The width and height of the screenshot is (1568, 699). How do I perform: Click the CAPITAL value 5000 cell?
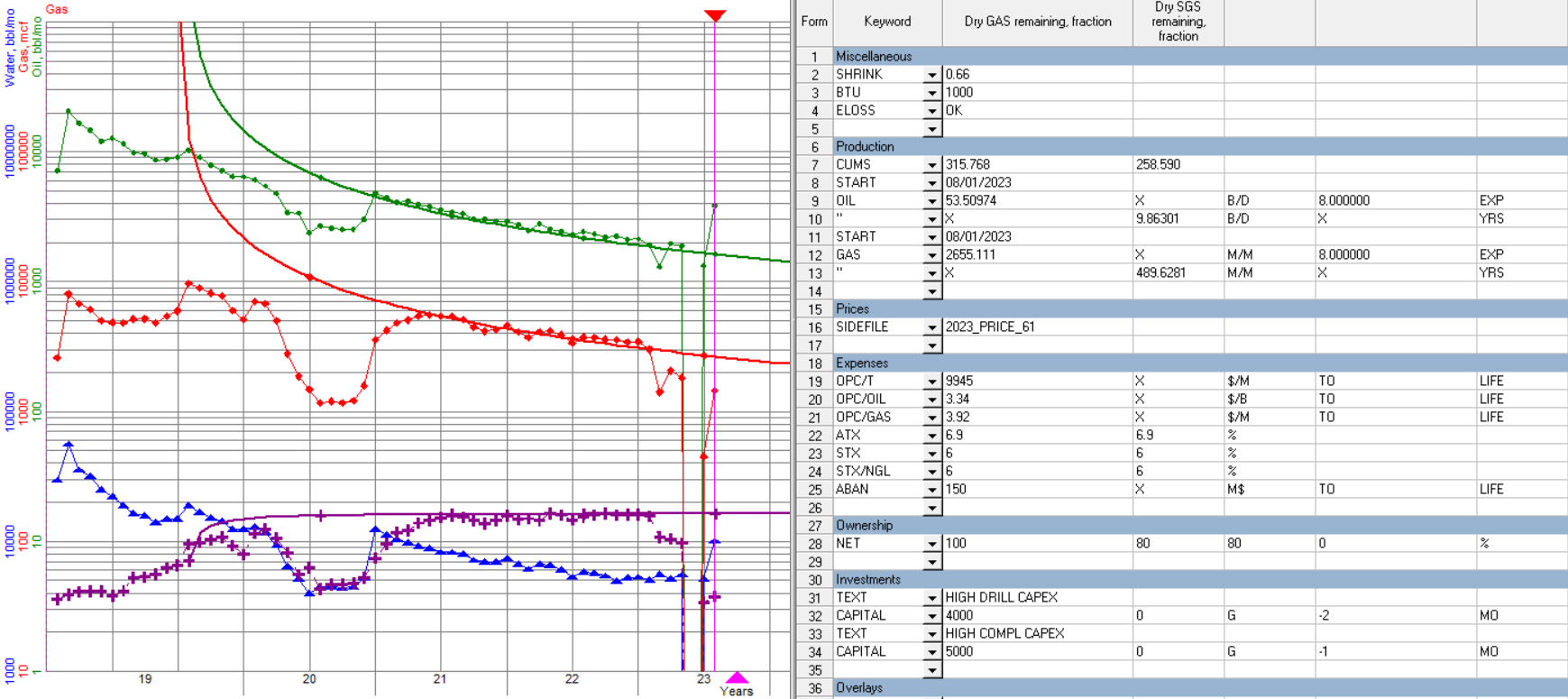[x=1037, y=651]
